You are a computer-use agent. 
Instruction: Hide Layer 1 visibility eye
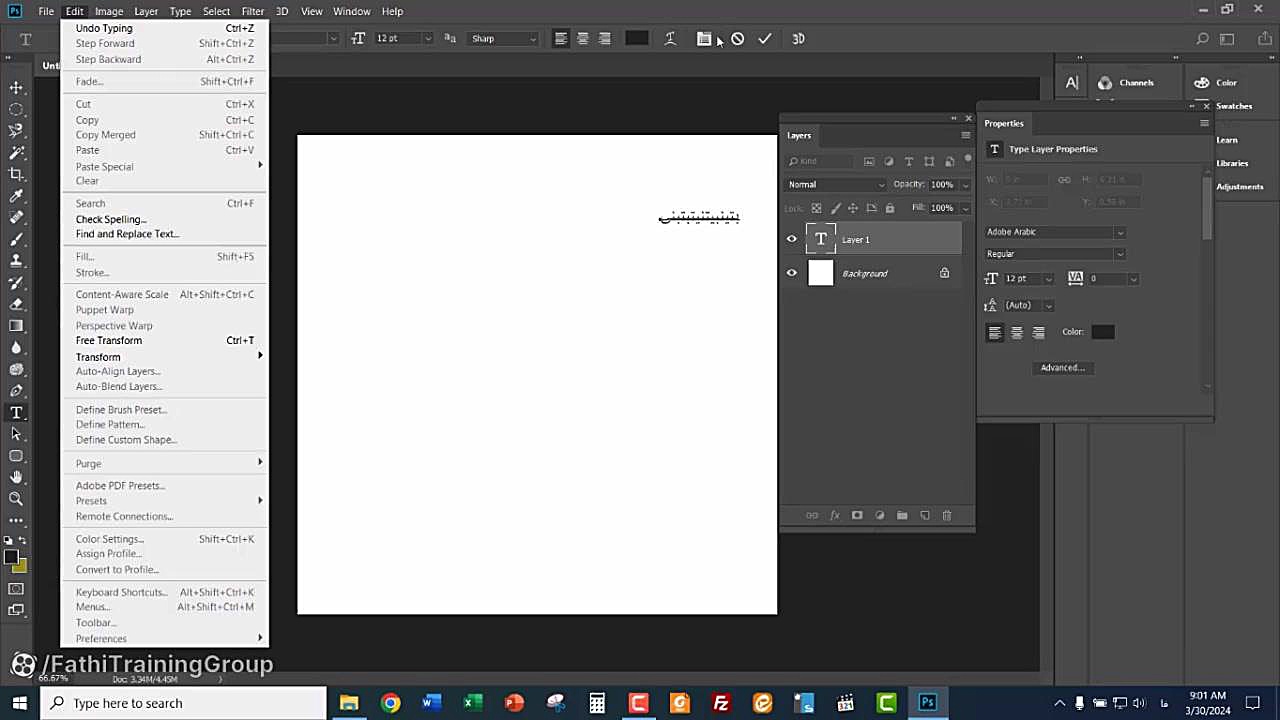coord(792,239)
